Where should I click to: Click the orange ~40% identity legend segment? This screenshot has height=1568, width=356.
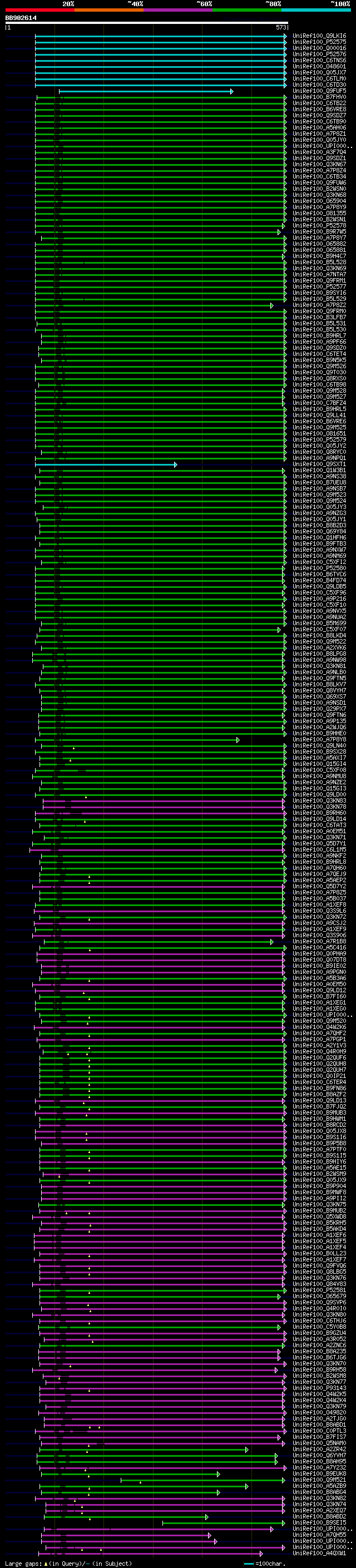(109, 10)
